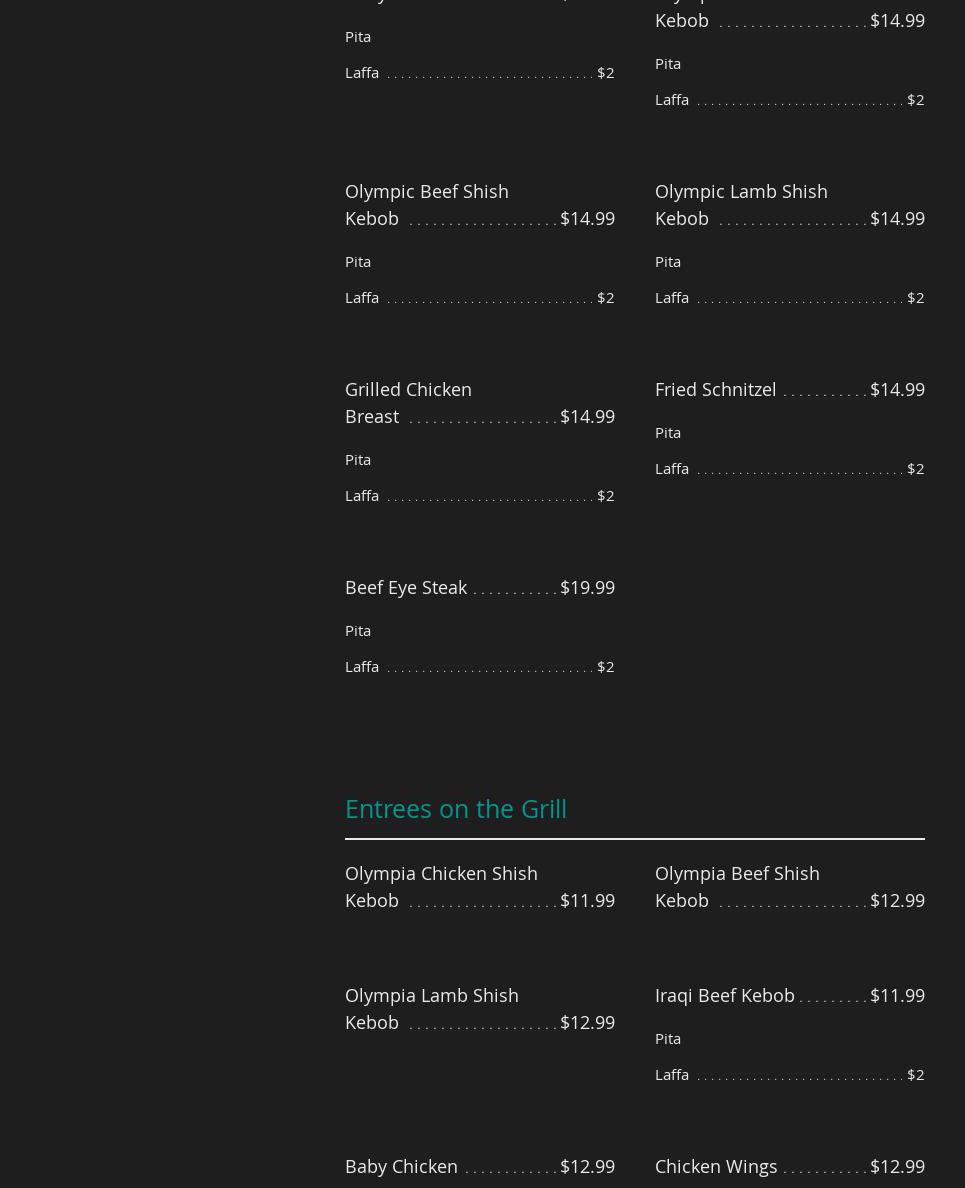The image size is (965, 1188).
Task: Click the Olympic Beef Shish Kebob item
Action: click(427, 204)
